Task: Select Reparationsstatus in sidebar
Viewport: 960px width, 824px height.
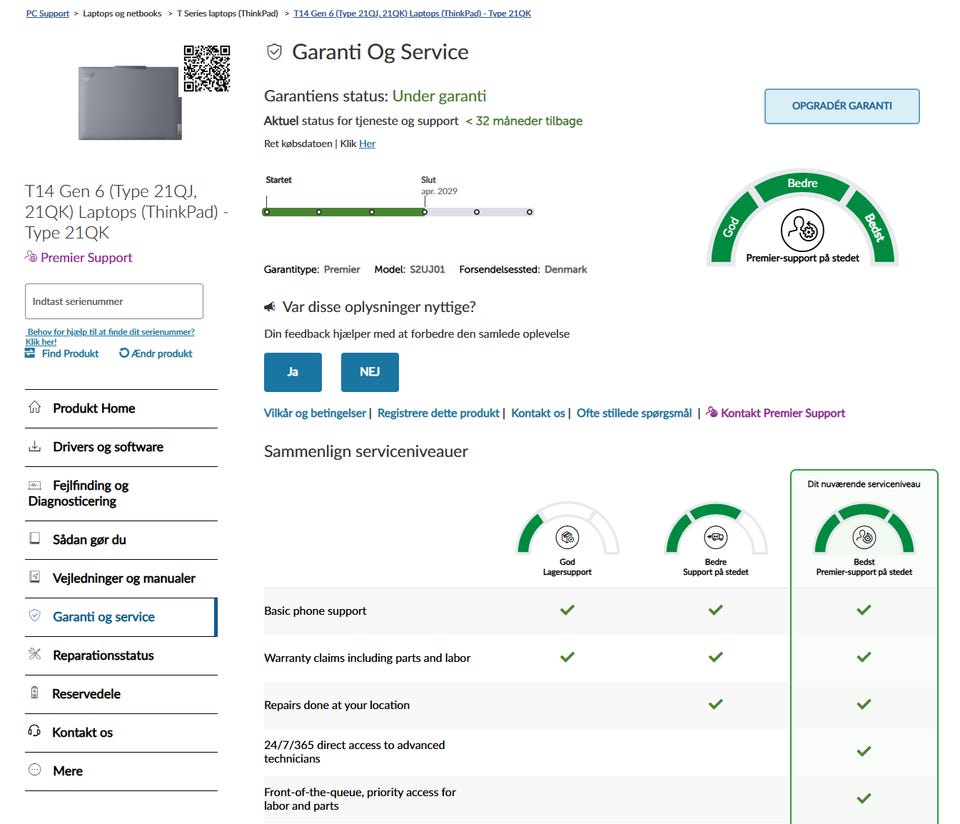Action: point(121,655)
